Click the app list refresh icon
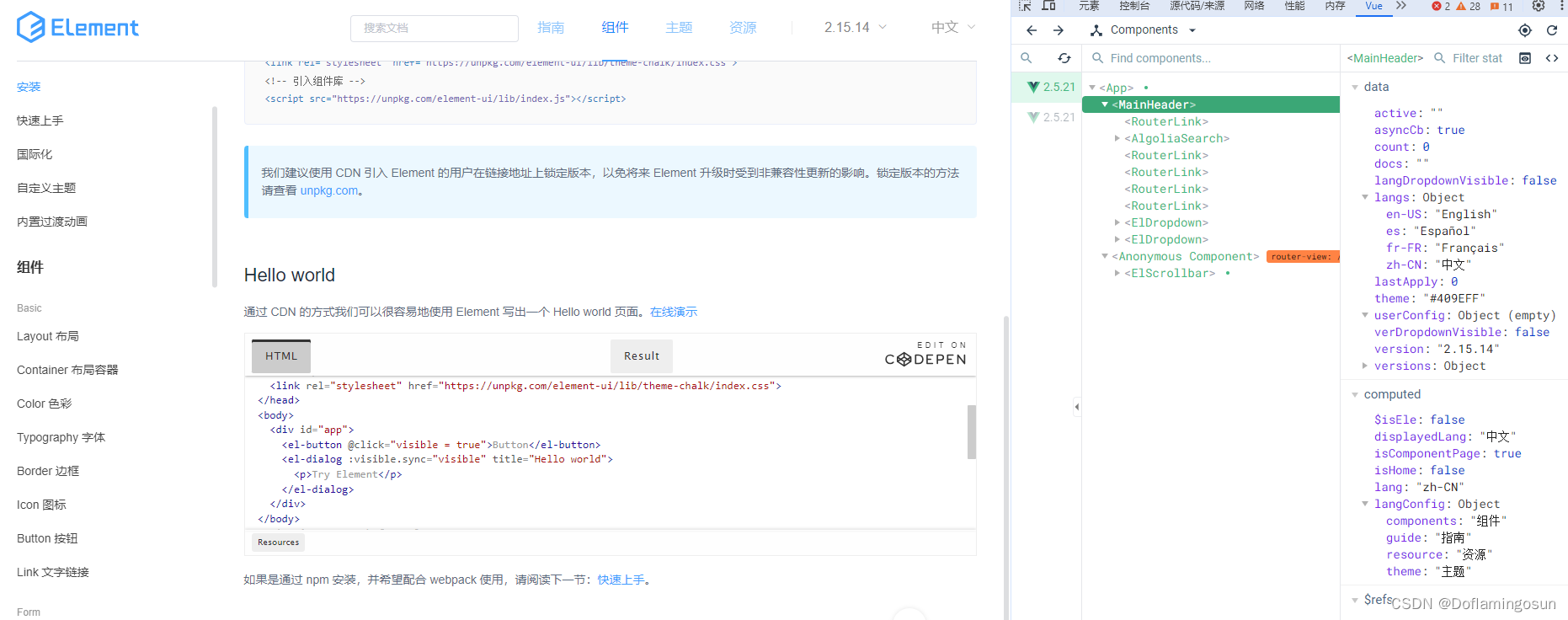 tap(1064, 58)
